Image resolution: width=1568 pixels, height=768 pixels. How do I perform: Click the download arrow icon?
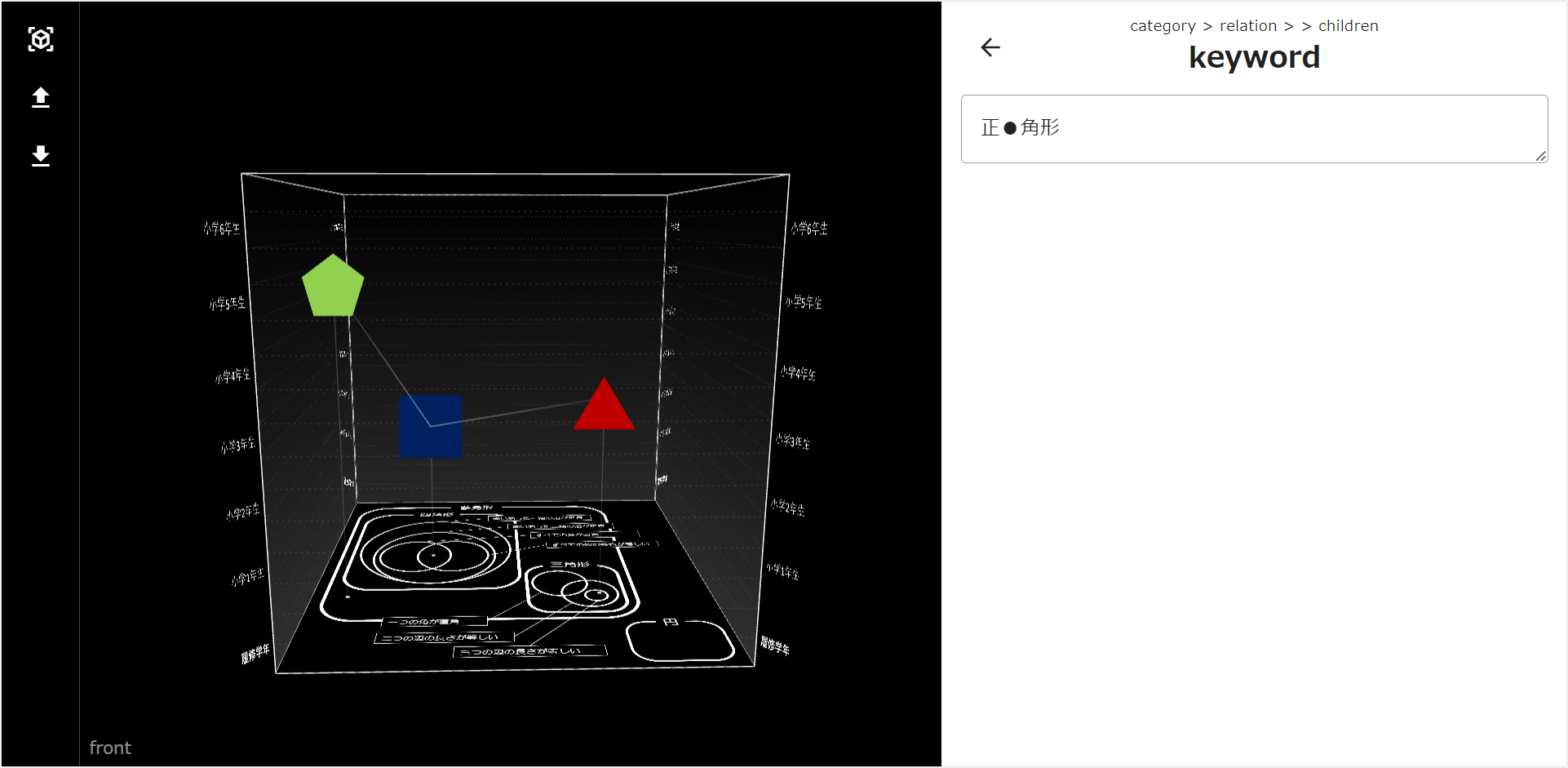coord(41,156)
